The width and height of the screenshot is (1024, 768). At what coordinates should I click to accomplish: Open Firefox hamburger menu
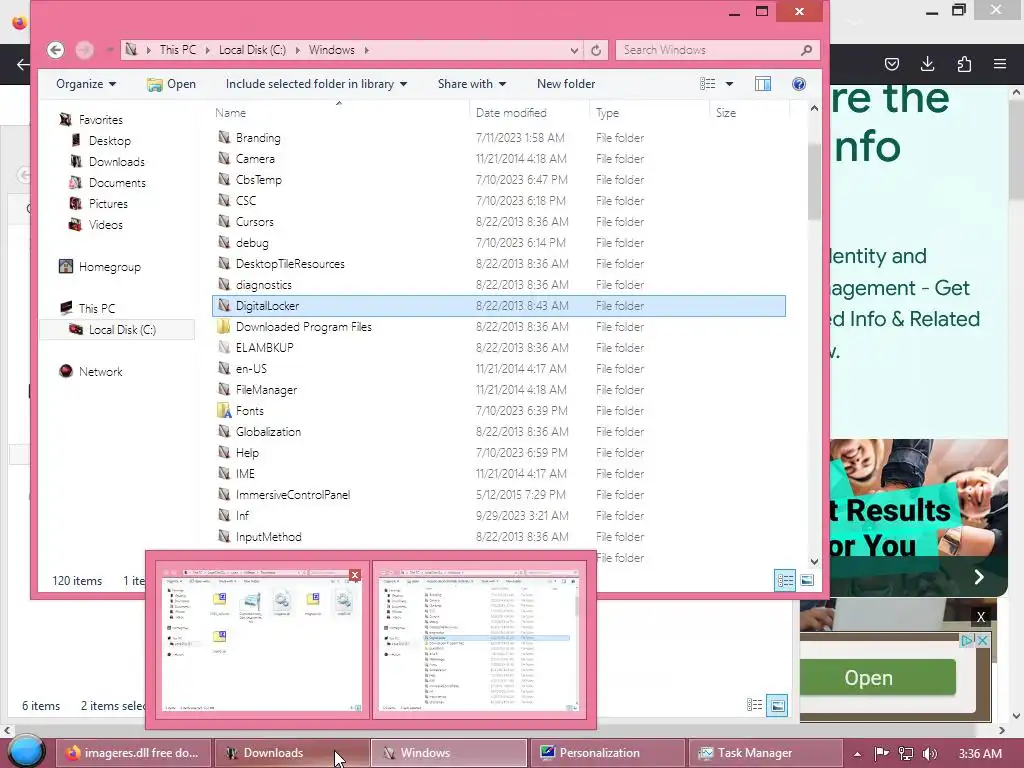pos(1000,64)
